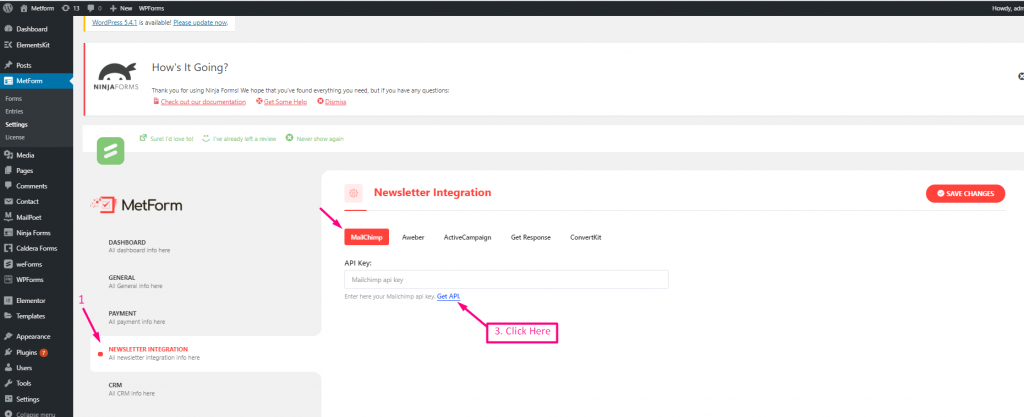The width and height of the screenshot is (1024, 417).
Task: Open Elementor in the sidebar
Action: 31,301
